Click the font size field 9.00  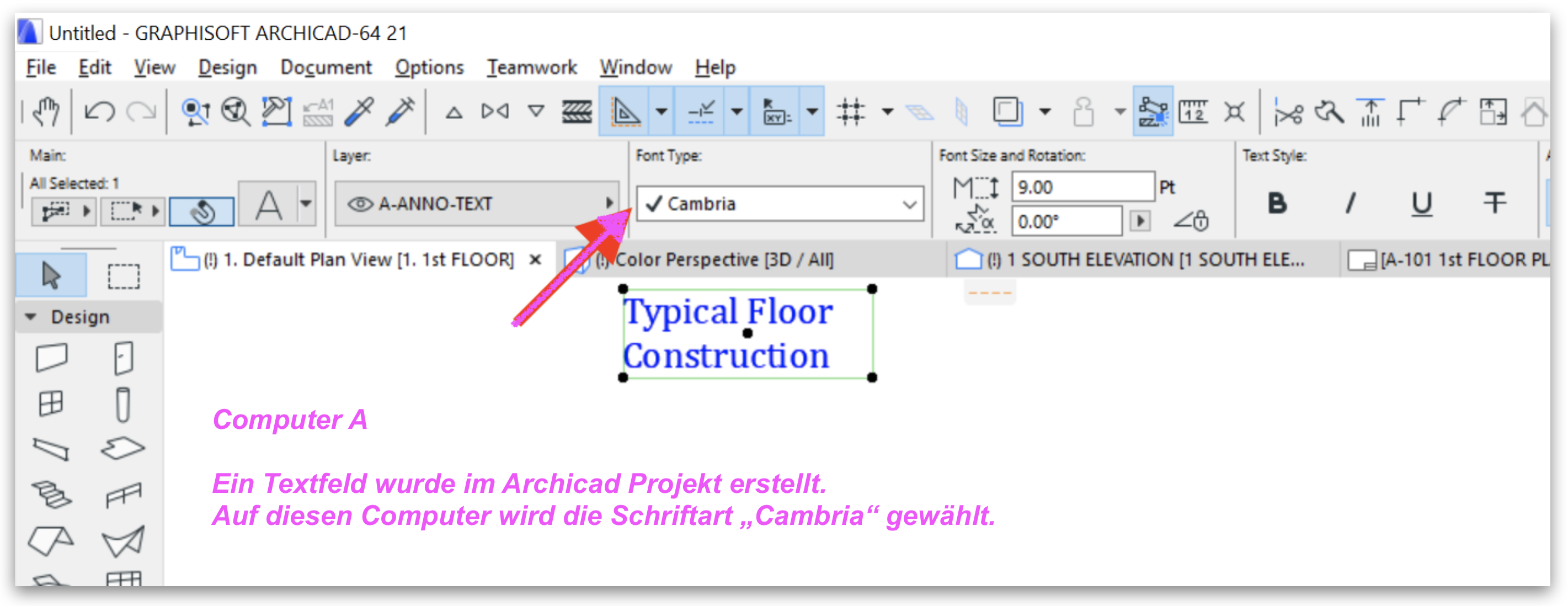(x=1083, y=187)
